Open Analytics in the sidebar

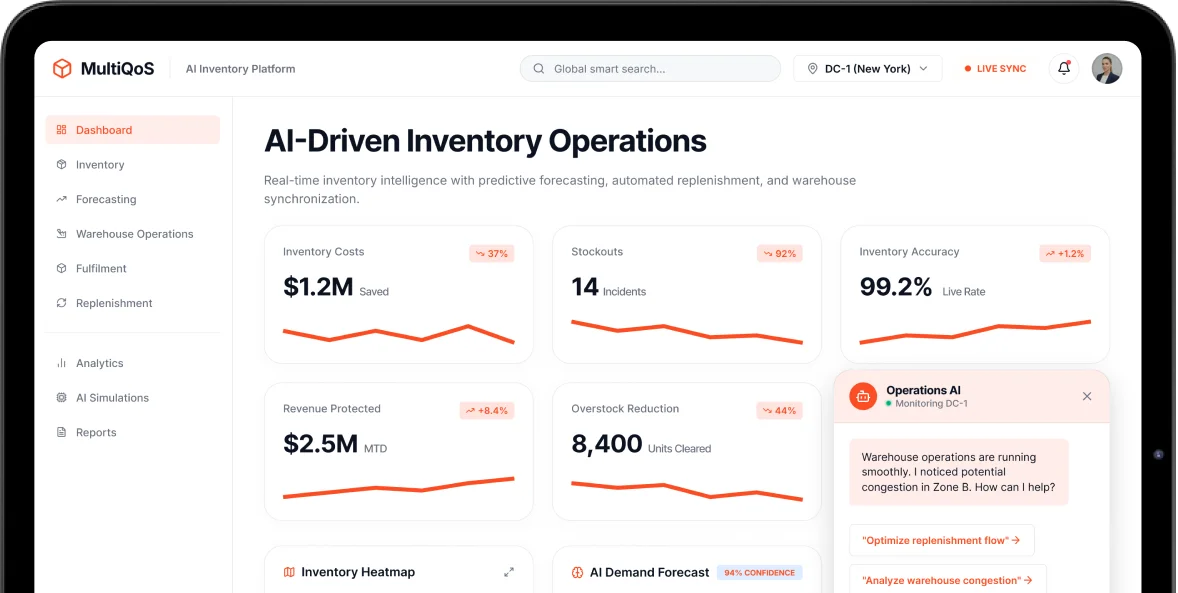tap(133, 363)
